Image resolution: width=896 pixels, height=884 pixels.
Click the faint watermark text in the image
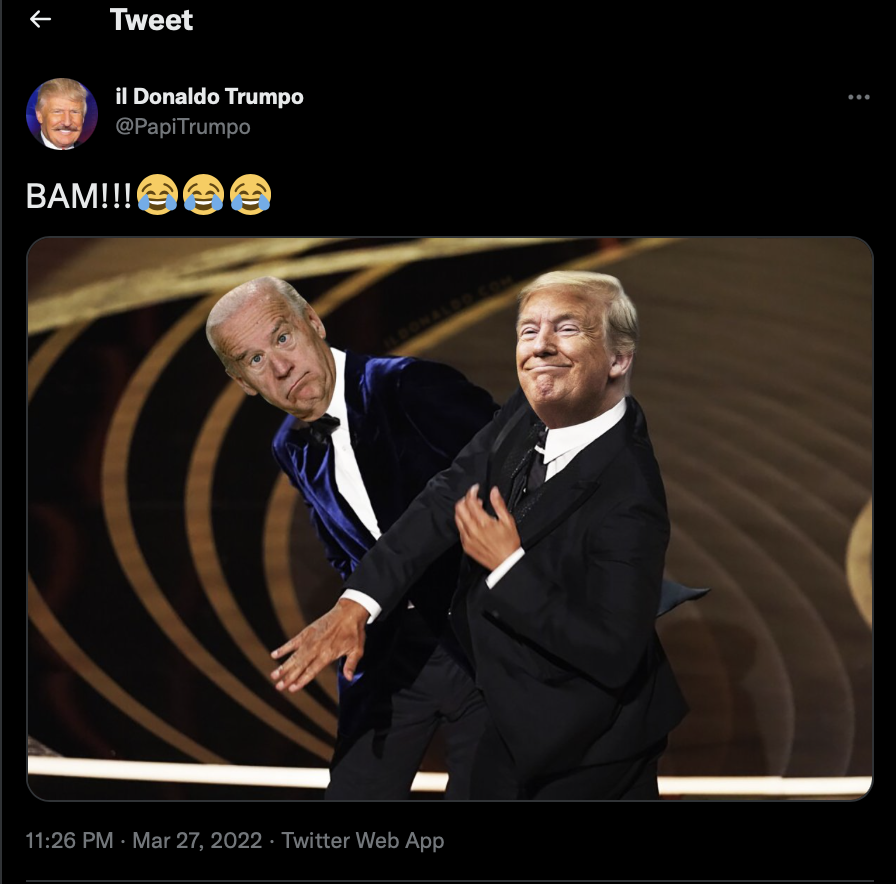447,312
